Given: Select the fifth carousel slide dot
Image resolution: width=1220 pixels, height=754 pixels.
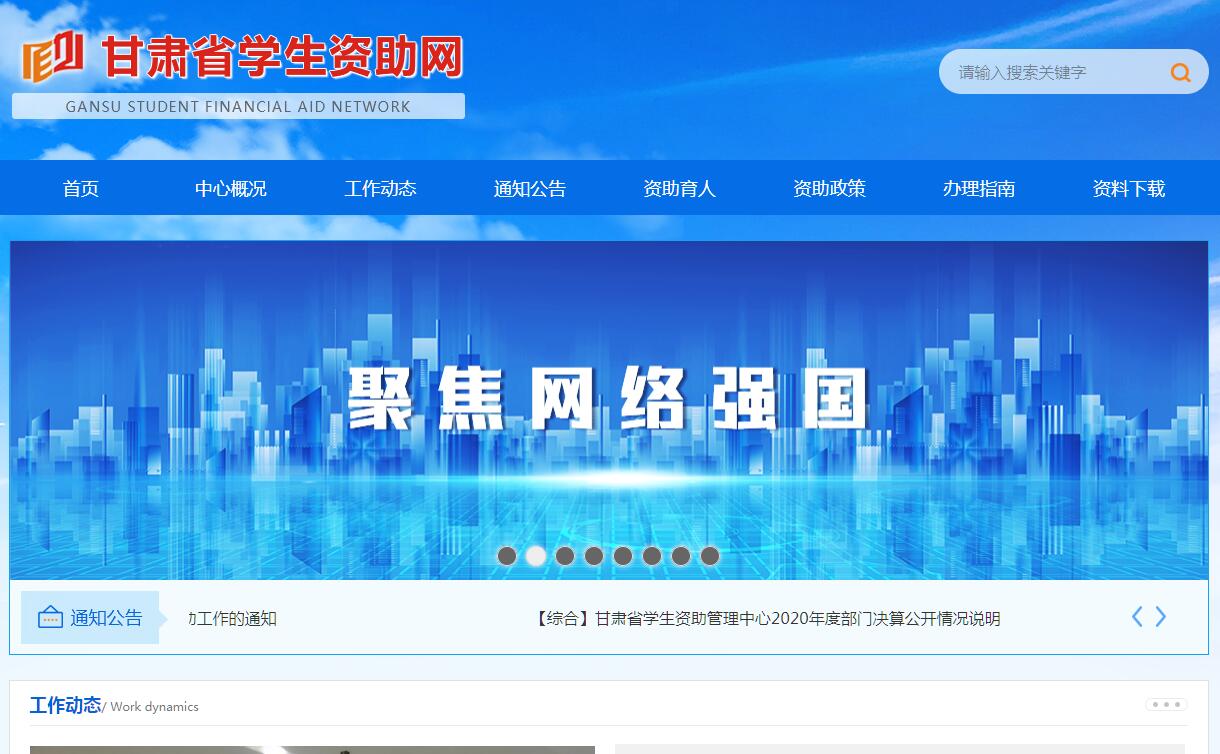Looking at the screenshot, I should coord(623,556).
